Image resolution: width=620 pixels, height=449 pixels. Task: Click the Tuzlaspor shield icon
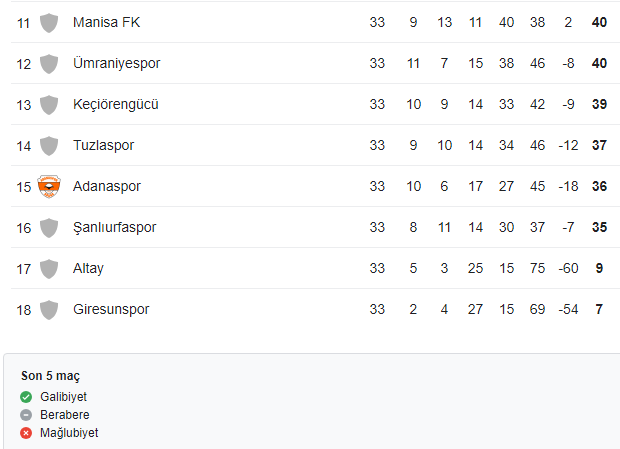[x=49, y=146]
